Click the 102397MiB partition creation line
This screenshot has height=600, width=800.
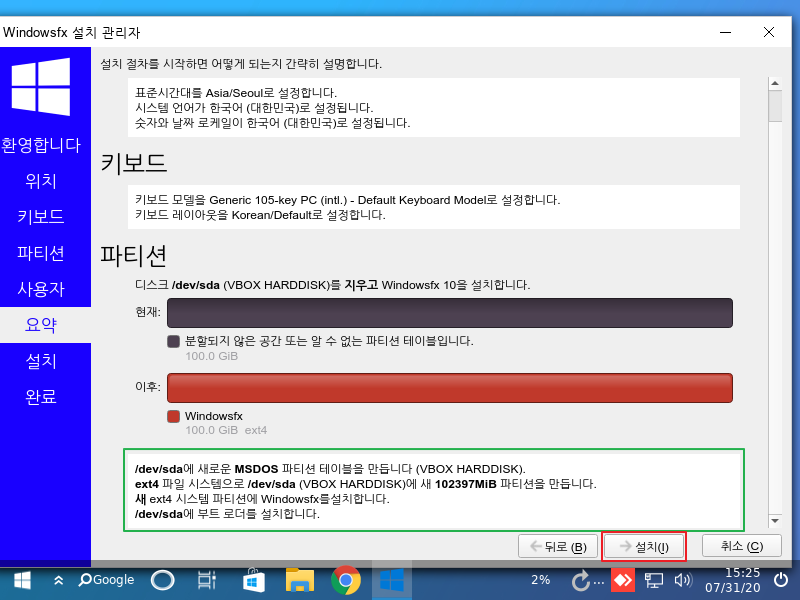click(x=365, y=484)
